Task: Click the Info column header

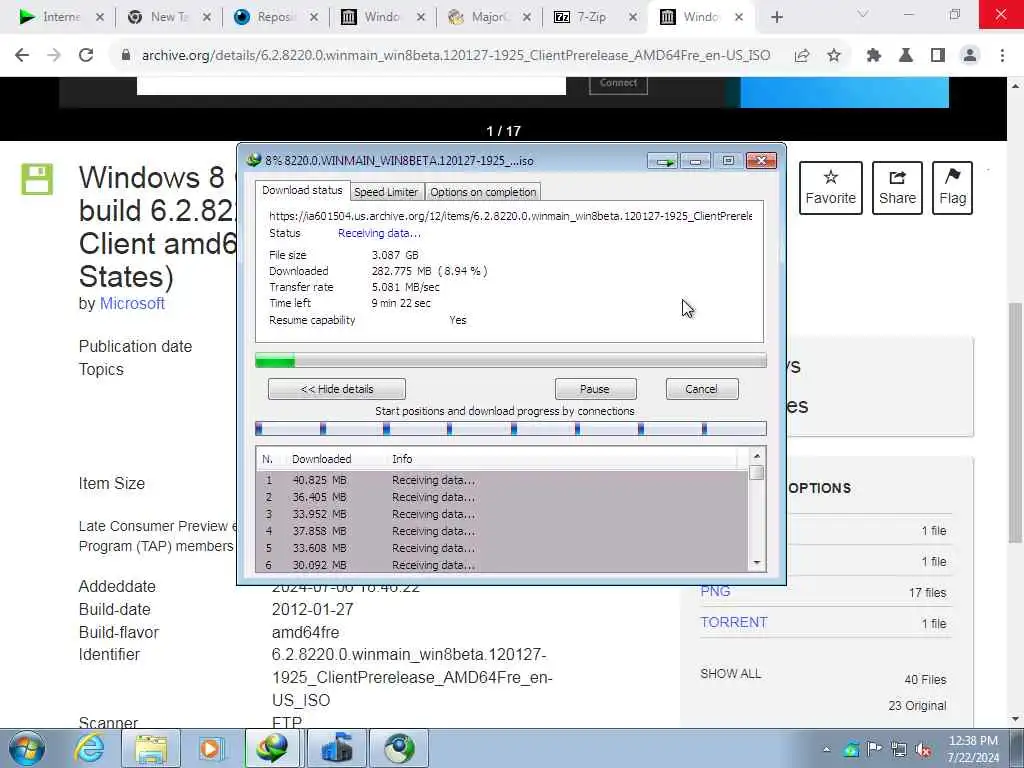Action: point(402,459)
